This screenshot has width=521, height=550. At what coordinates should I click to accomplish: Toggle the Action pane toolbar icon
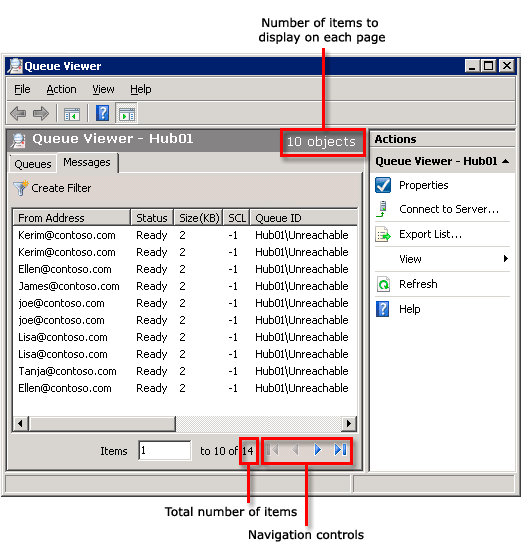[x=126, y=113]
